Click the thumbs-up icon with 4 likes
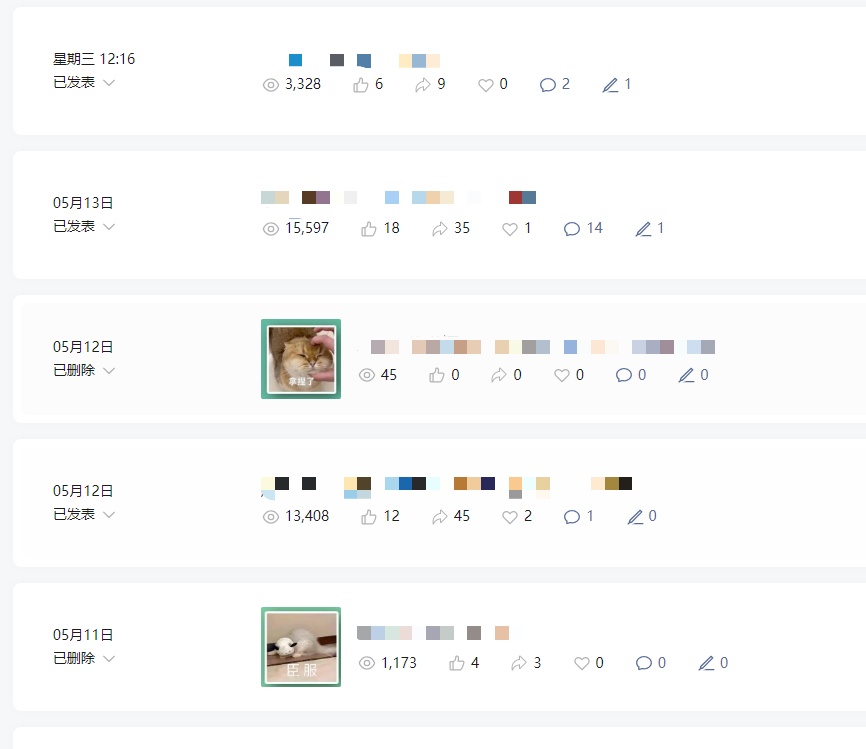 pos(457,663)
